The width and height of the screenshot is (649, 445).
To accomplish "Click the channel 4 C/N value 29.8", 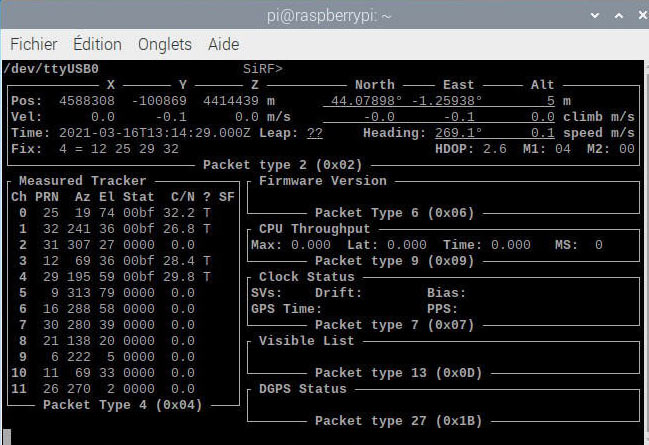I will [179, 277].
